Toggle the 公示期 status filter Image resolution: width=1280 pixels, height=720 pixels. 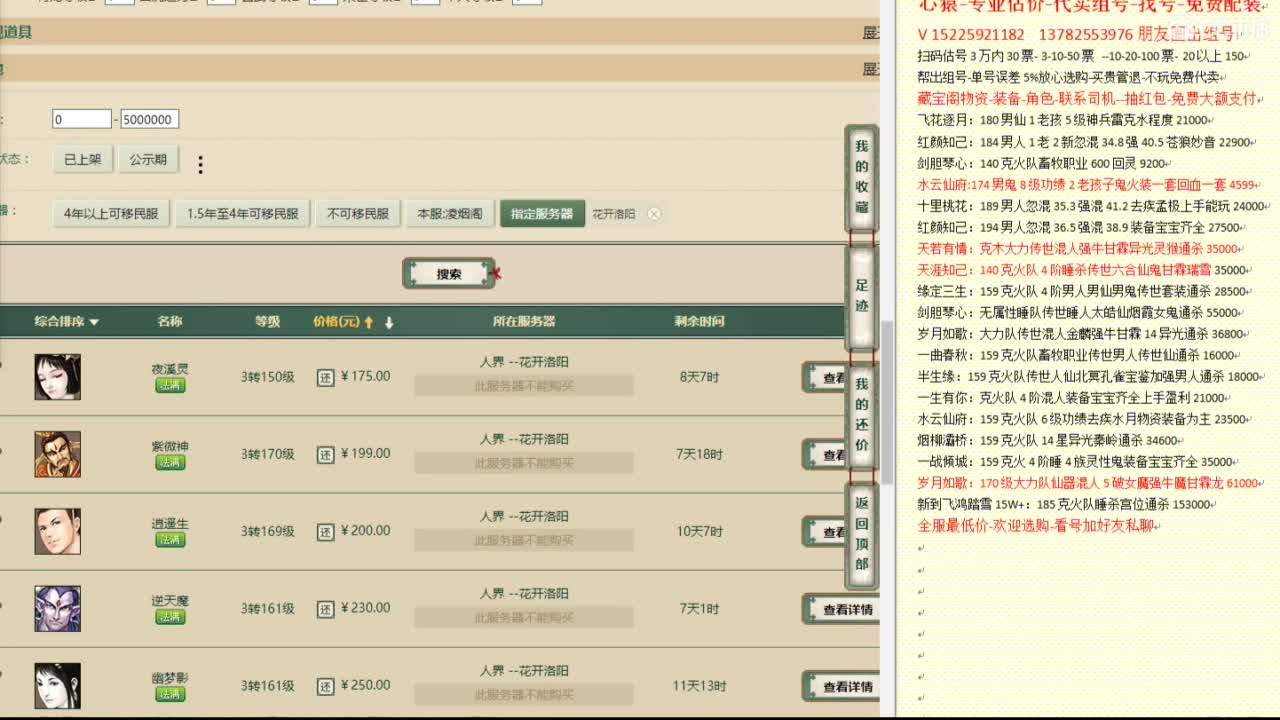tap(148, 158)
